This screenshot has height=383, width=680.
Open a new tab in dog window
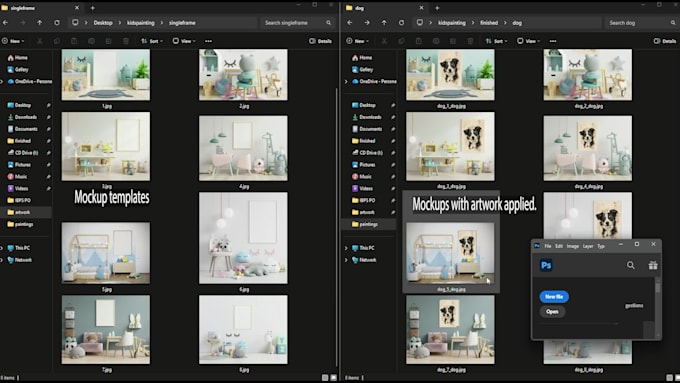pyautogui.click(x=437, y=8)
